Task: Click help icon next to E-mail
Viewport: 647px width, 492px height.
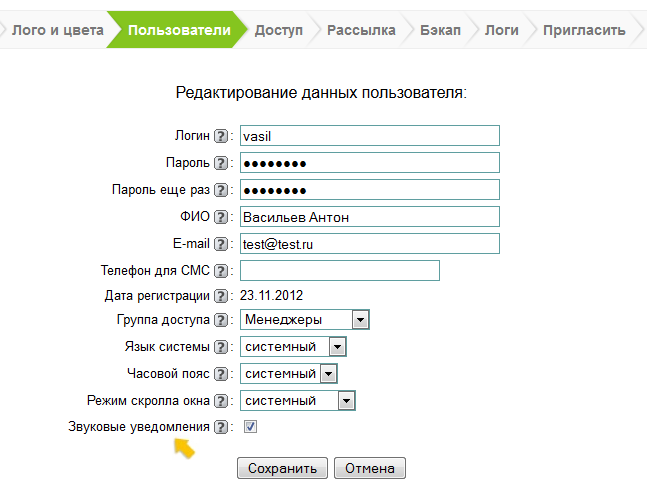Action: click(221, 244)
